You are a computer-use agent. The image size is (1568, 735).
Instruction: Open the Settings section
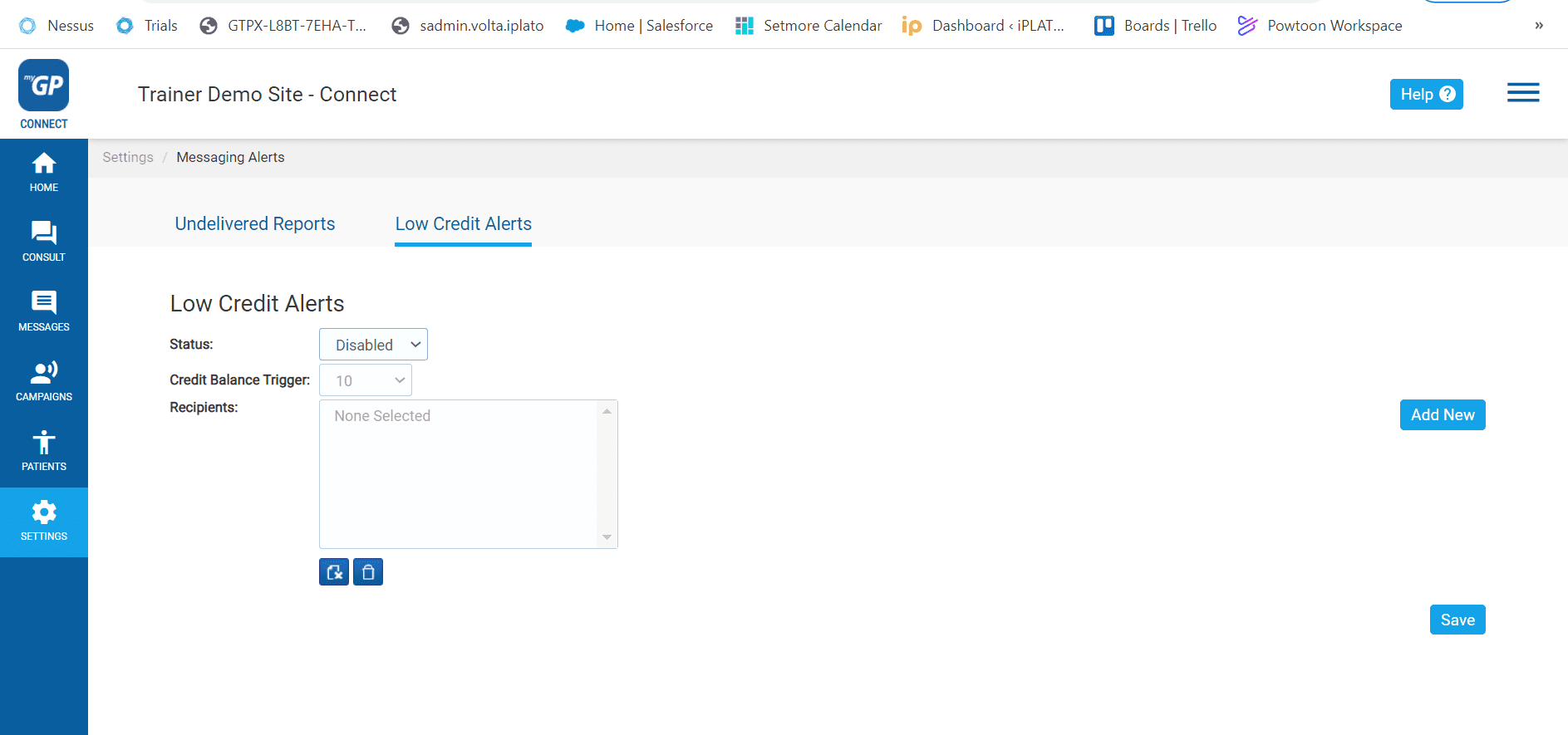pos(44,522)
